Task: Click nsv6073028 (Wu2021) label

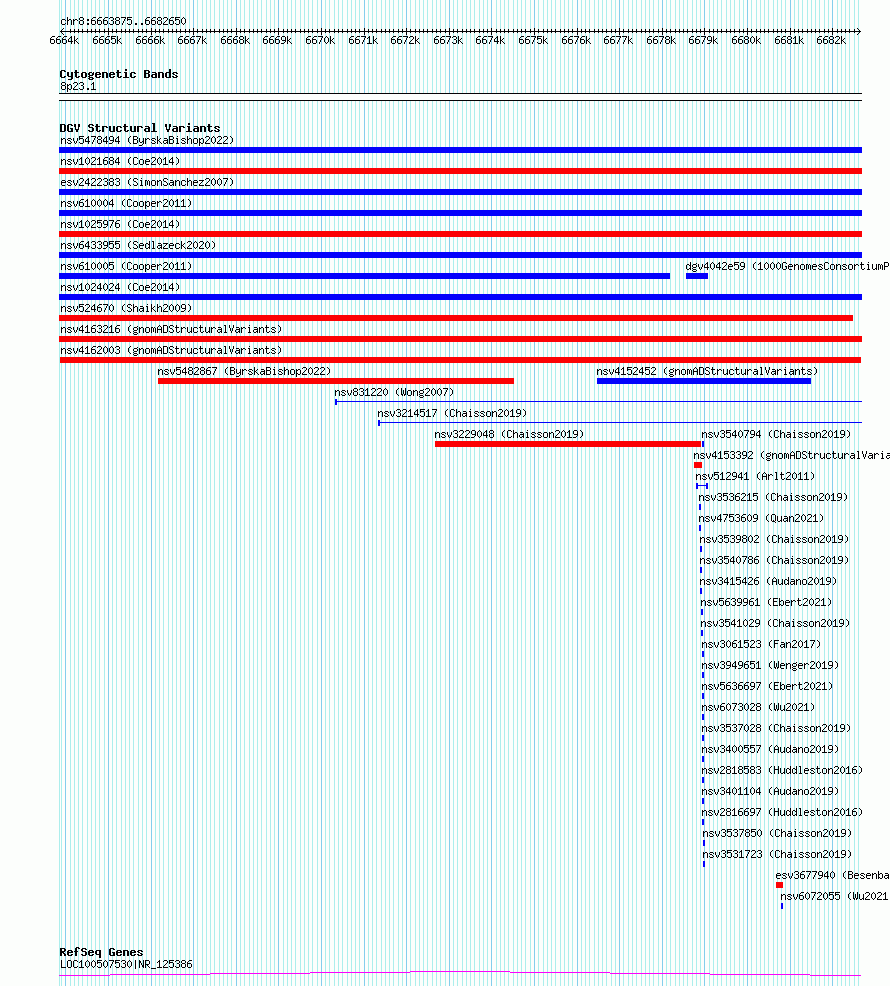Action: (758, 707)
